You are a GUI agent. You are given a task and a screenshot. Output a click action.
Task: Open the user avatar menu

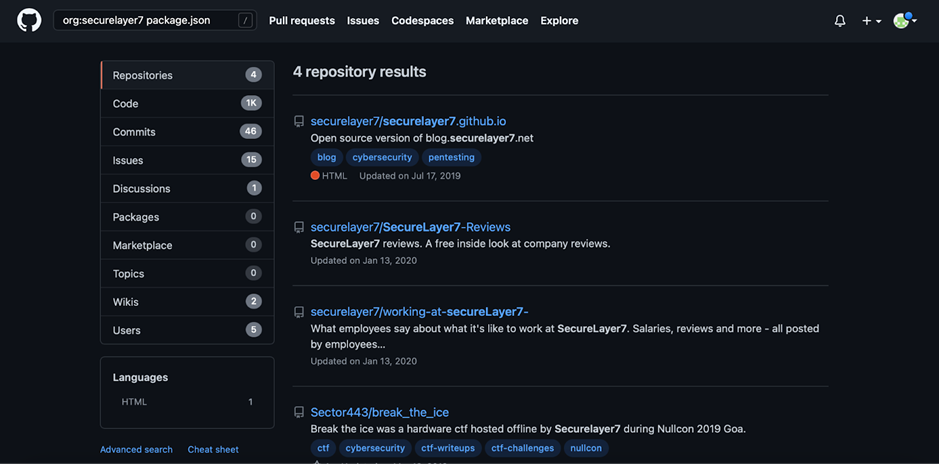[904, 21]
